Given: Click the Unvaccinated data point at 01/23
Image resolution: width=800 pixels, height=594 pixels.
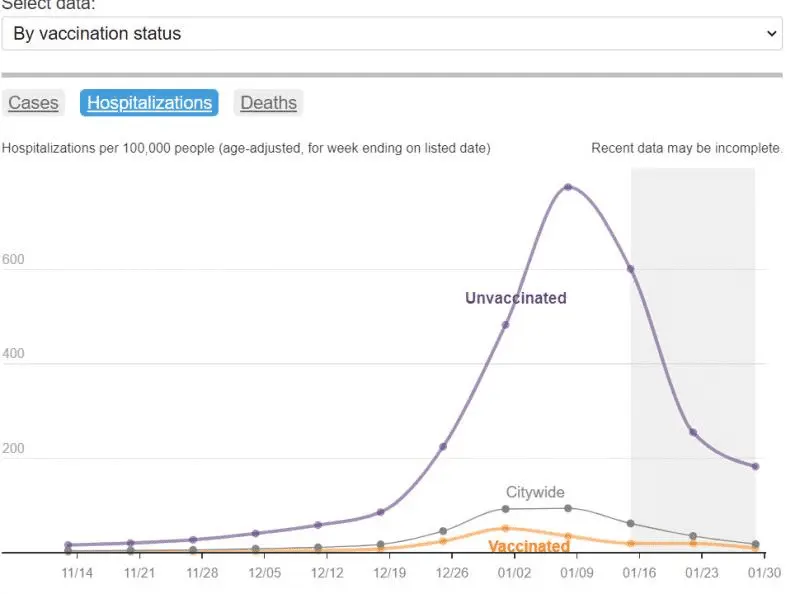Looking at the screenshot, I should tap(693, 432).
